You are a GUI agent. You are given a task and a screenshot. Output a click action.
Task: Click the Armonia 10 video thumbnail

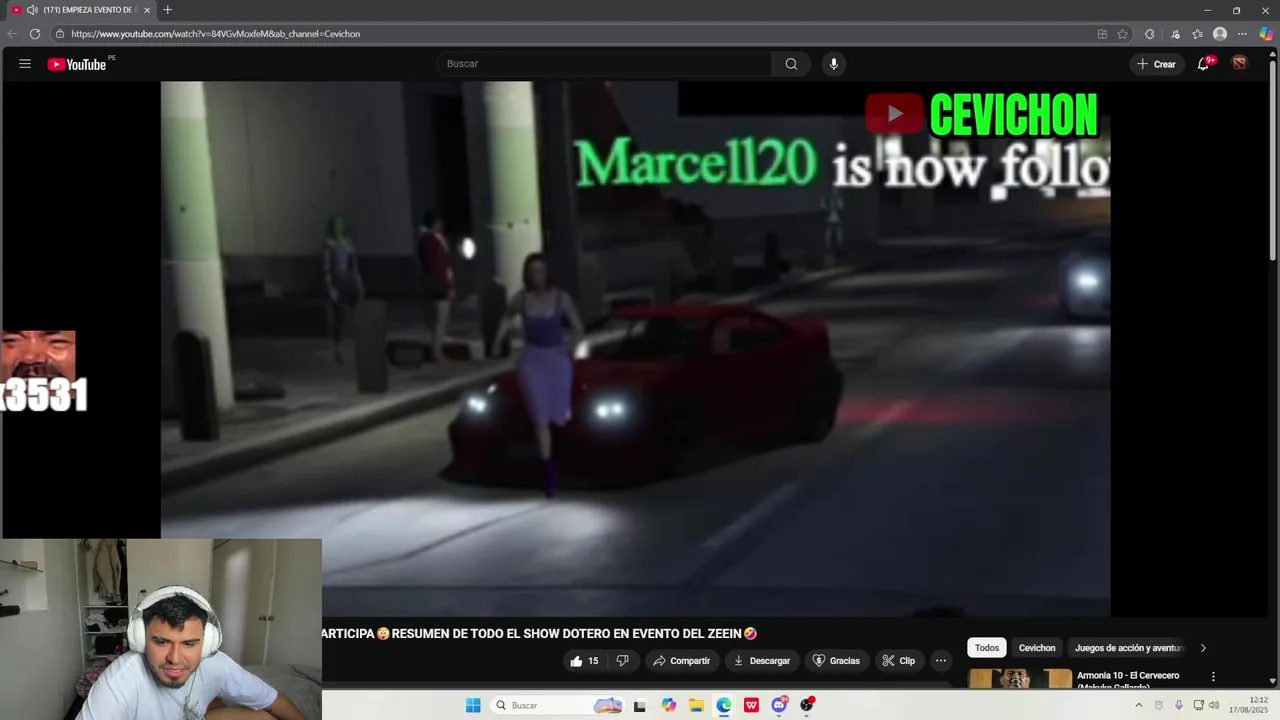1020,678
